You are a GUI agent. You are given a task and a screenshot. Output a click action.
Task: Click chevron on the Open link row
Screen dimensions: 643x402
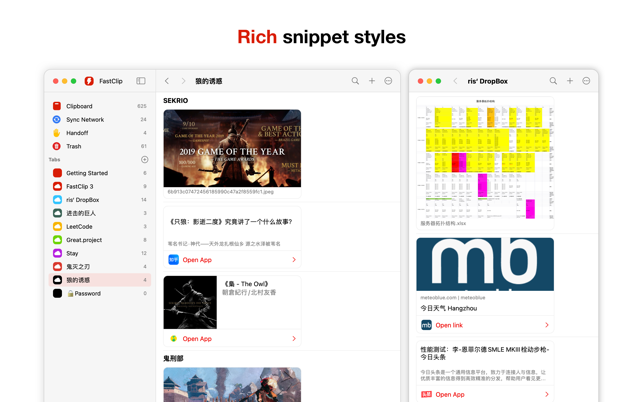coord(547,325)
